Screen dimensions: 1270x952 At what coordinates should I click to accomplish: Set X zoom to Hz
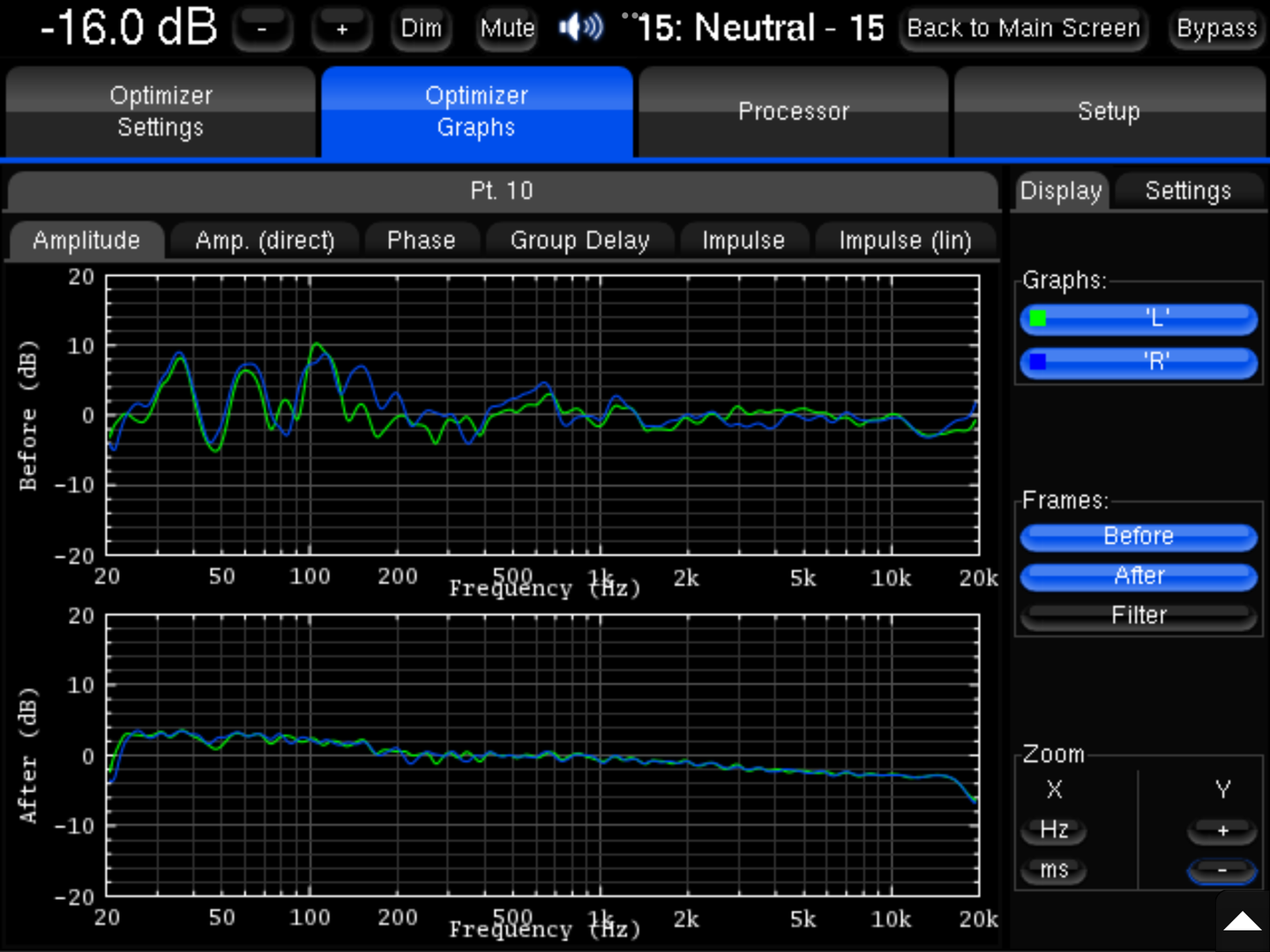click(1054, 829)
